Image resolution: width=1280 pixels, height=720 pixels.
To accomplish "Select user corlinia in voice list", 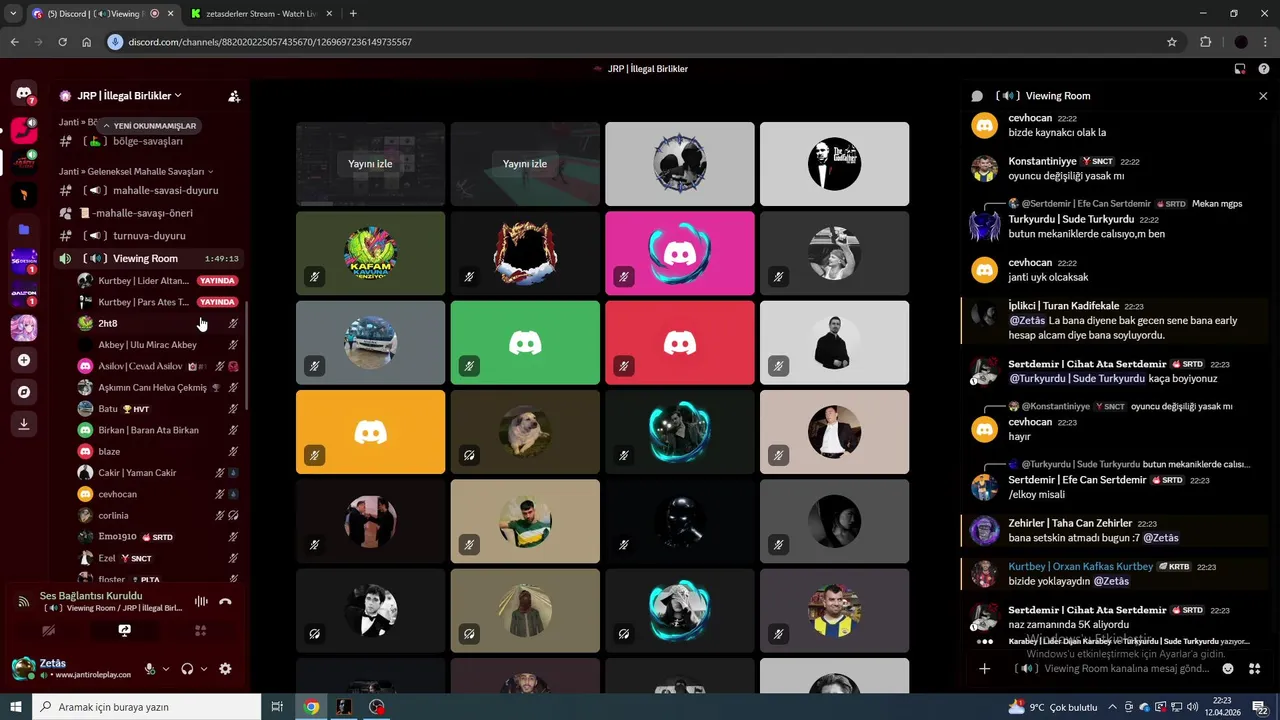I will [158, 516].
